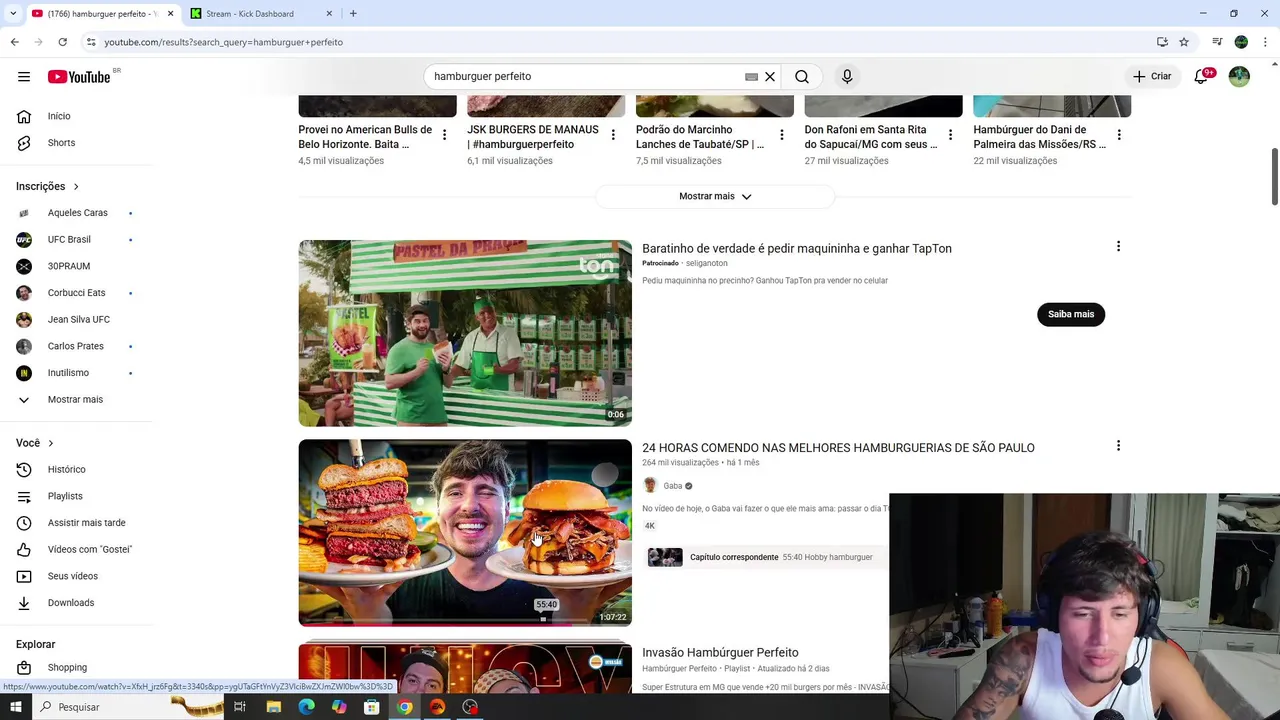Click the Pastel da Praça ad thumbnail
Viewport: 1280px width, 720px height.
click(465, 333)
